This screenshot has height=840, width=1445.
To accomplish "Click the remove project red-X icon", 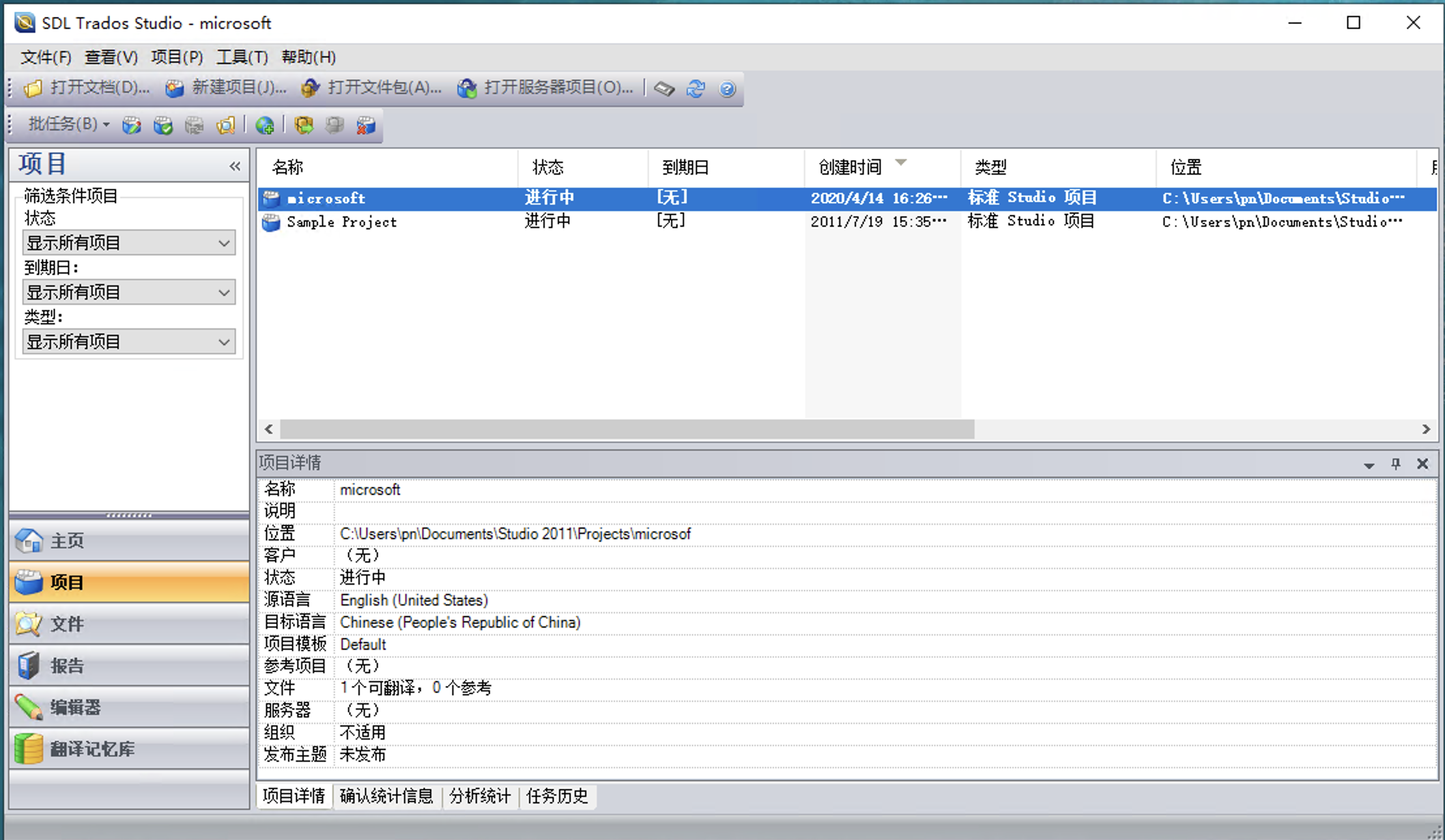I will (x=366, y=125).
